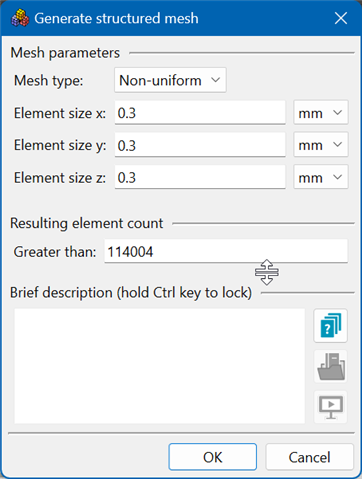
Task: Expand the mm unit dropdown for size x
Action: click(321, 113)
